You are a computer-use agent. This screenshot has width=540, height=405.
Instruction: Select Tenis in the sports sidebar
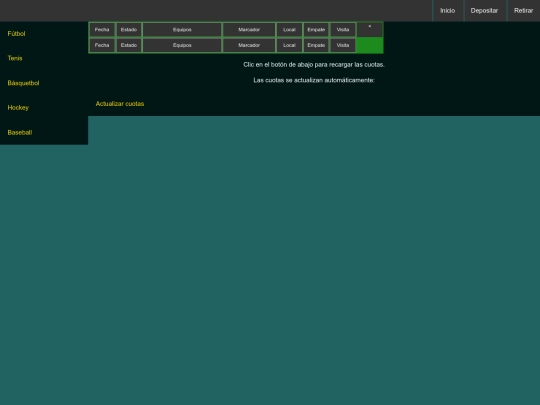[15, 58]
